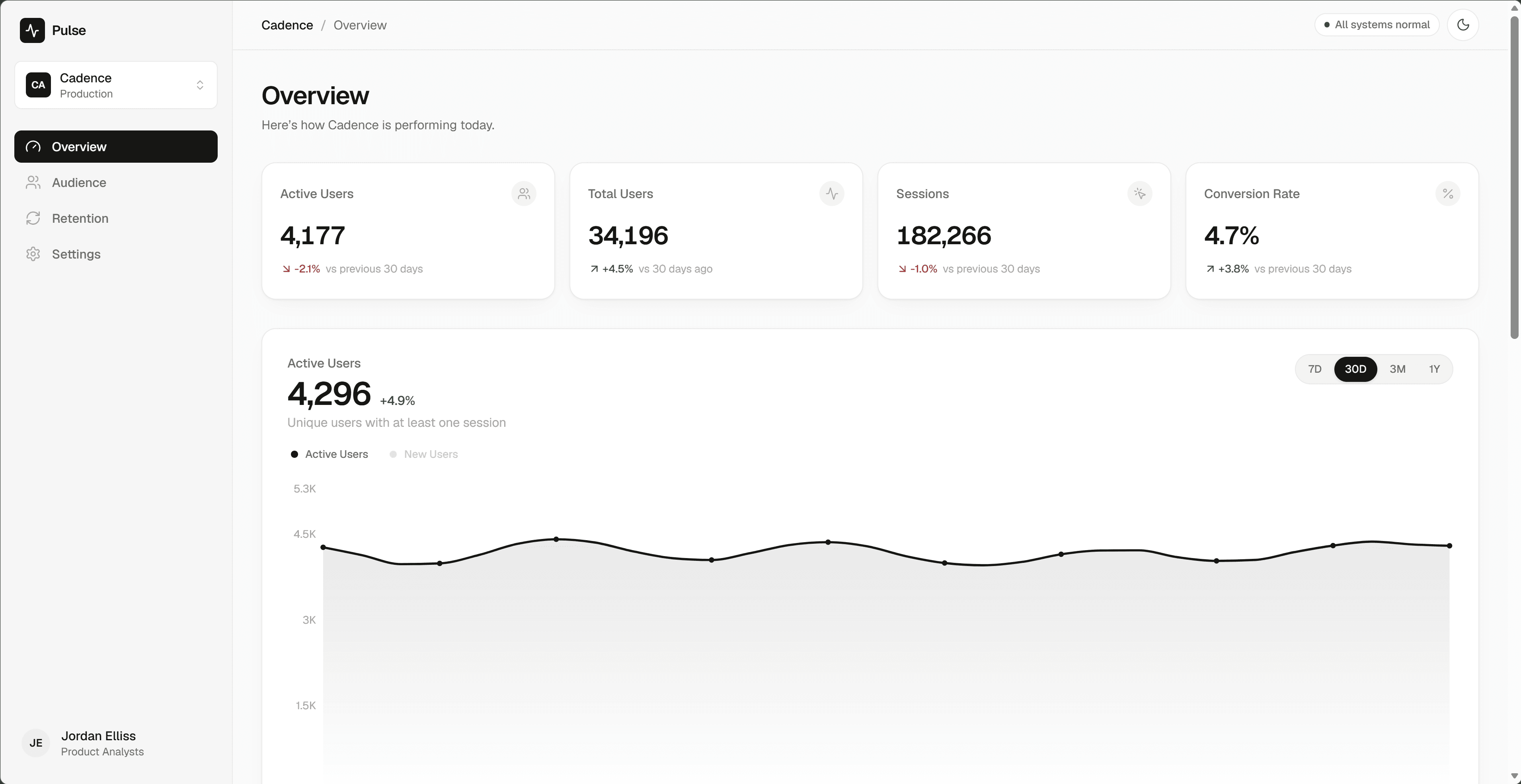Click the JE user avatar
Image resolution: width=1521 pixels, height=784 pixels.
coord(36,743)
